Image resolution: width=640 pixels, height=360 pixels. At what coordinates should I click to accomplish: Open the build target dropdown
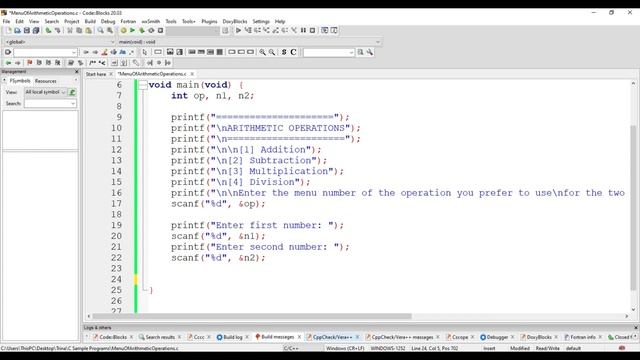(x=193, y=31)
